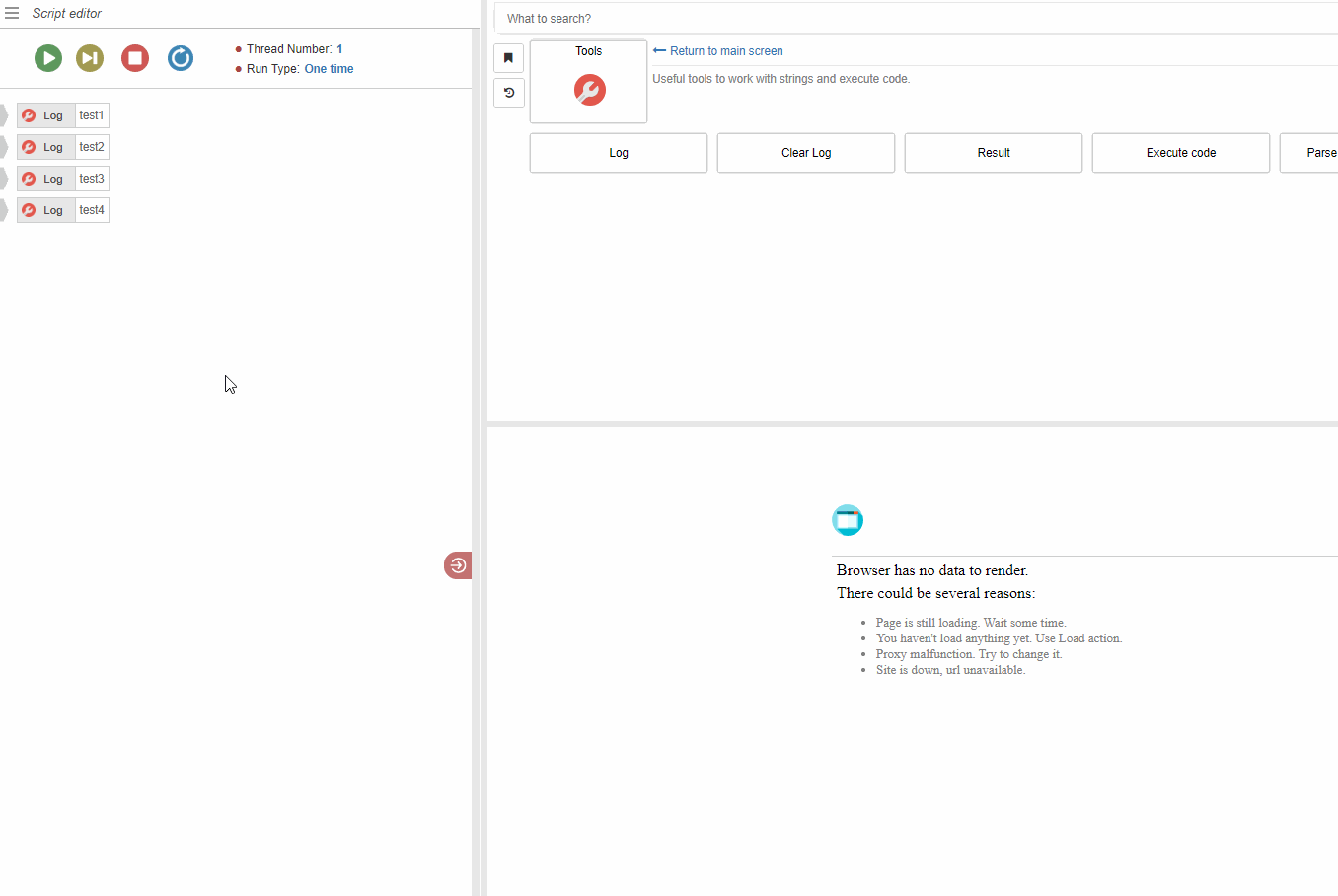Select the Result action button
Viewport: 1338px width, 896px height.
tap(994, 153)
